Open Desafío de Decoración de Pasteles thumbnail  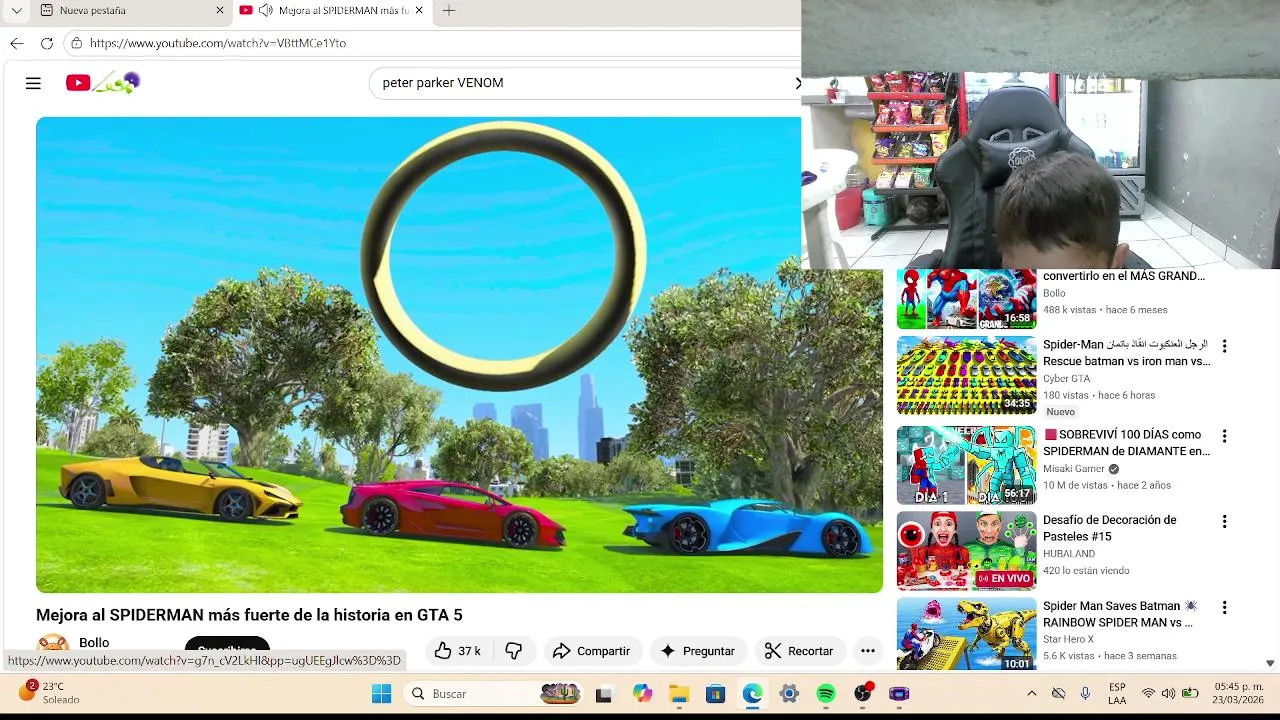966,551
